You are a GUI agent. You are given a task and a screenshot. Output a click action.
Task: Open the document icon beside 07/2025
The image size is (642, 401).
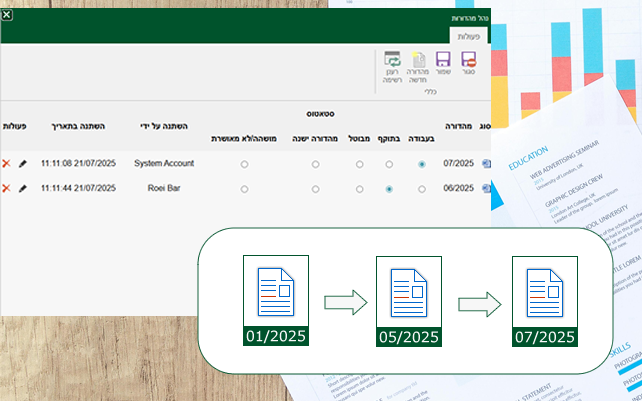point(486,163)
